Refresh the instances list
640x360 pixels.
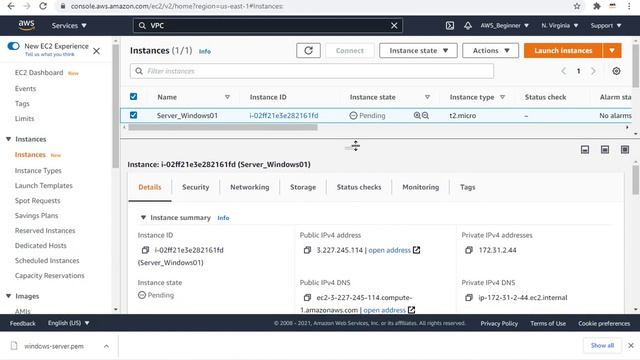click(x=308, y=51)
